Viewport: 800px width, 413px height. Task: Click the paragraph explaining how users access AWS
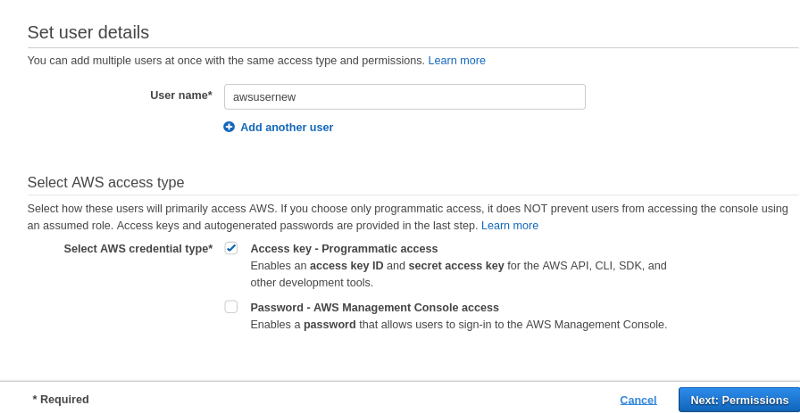408,217
